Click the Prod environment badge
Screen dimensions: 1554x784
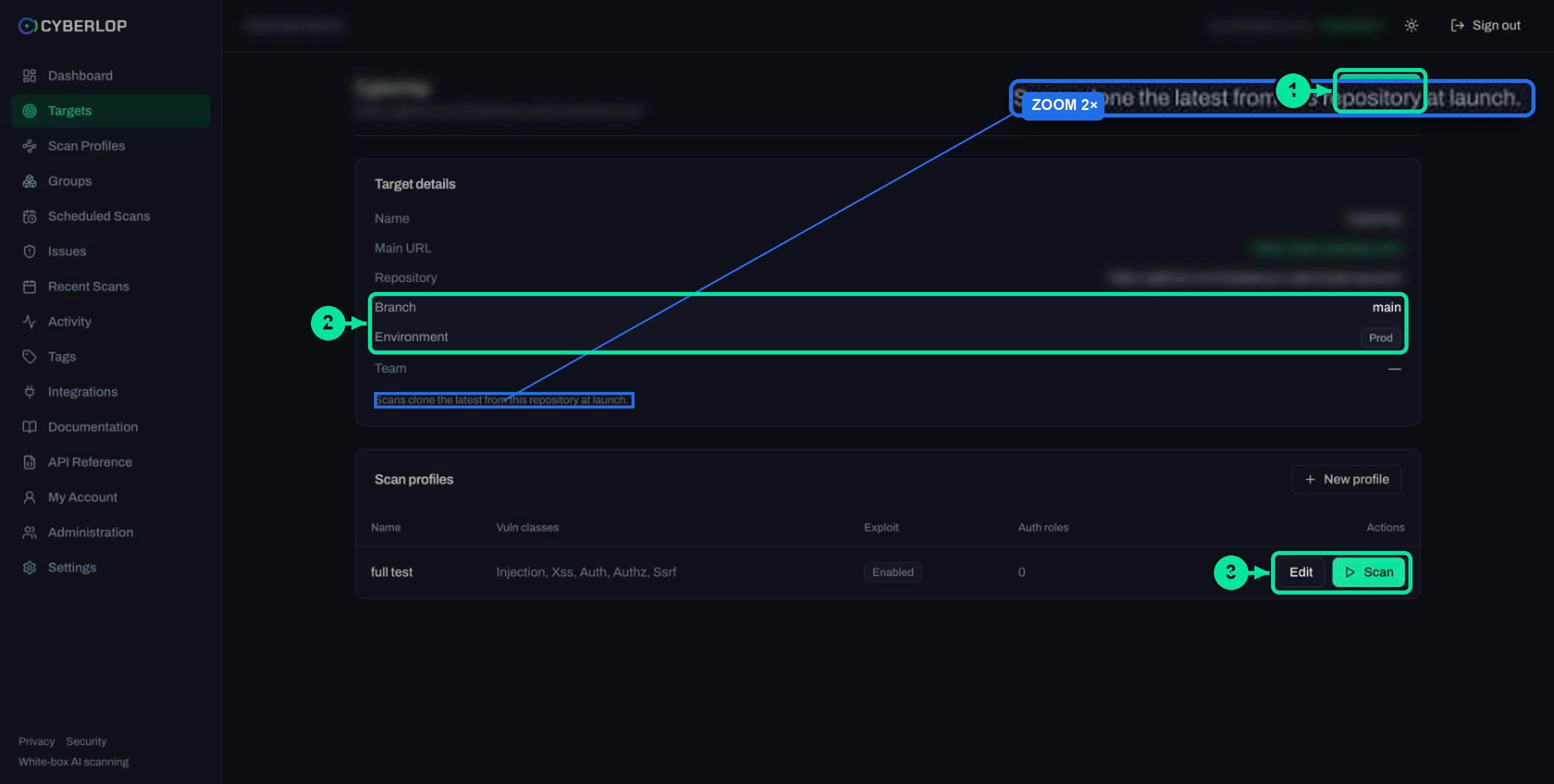point(1380,337)
